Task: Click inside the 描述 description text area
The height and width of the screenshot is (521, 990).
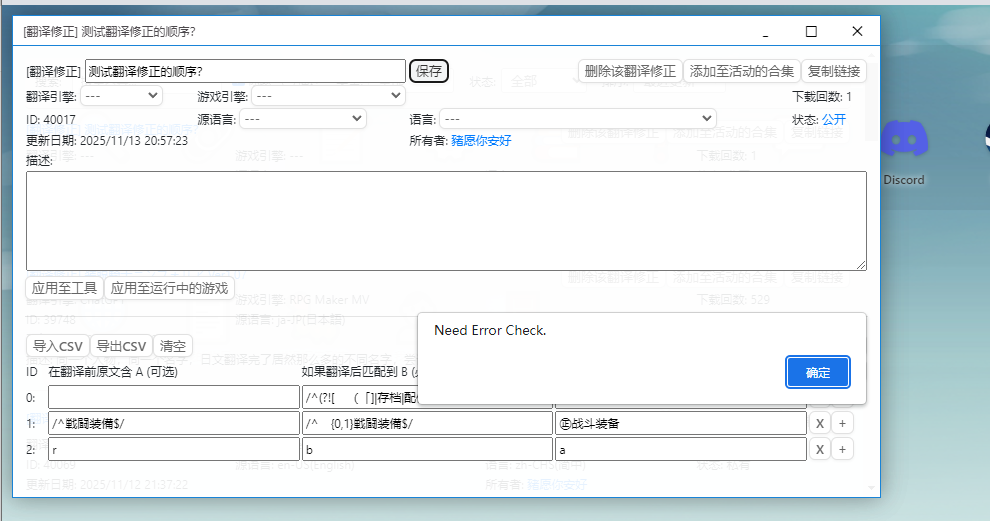Action: (446, 220)
